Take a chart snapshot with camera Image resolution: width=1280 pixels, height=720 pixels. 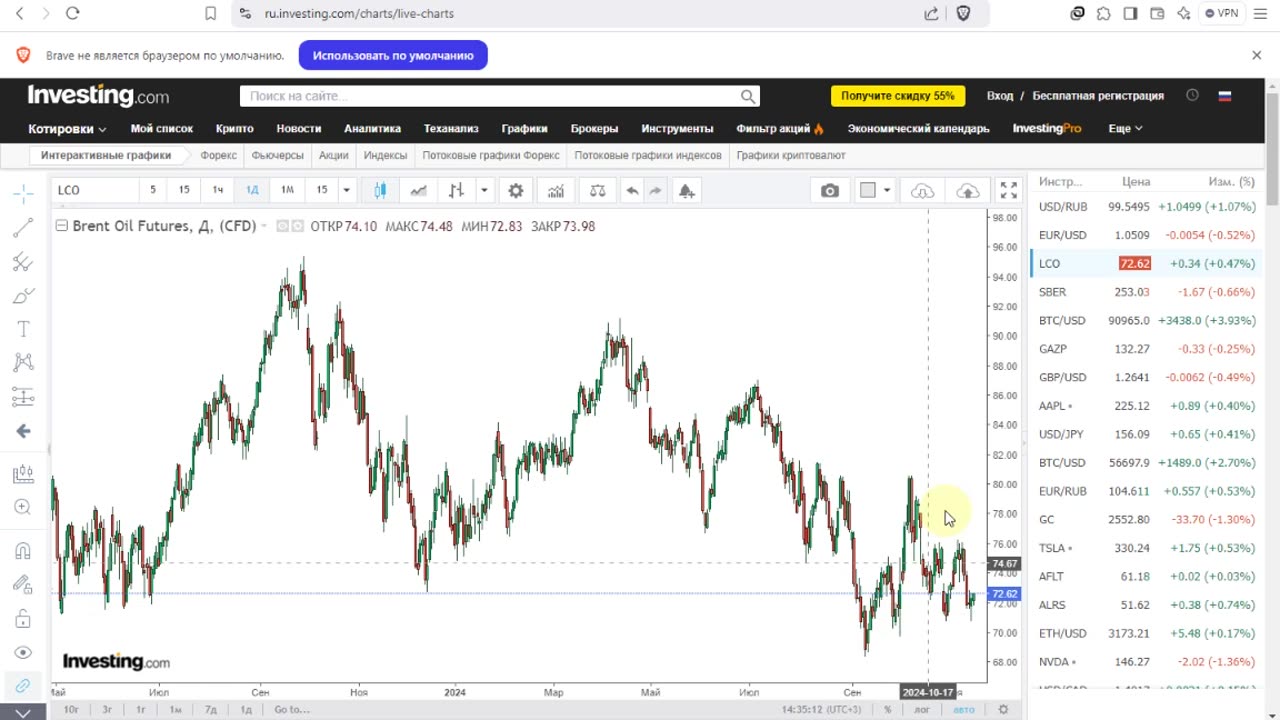830,190
